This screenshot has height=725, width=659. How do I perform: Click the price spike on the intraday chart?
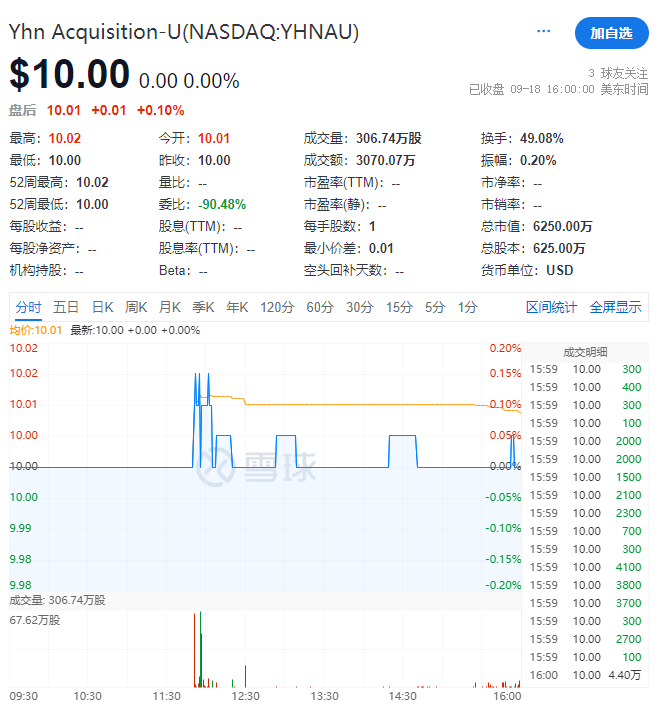196,376
